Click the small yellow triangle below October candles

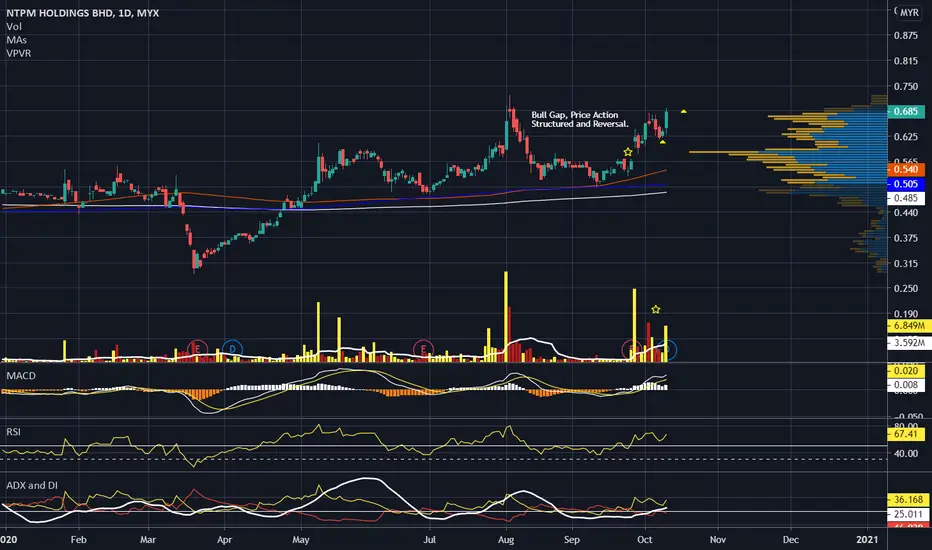(663, 142)
